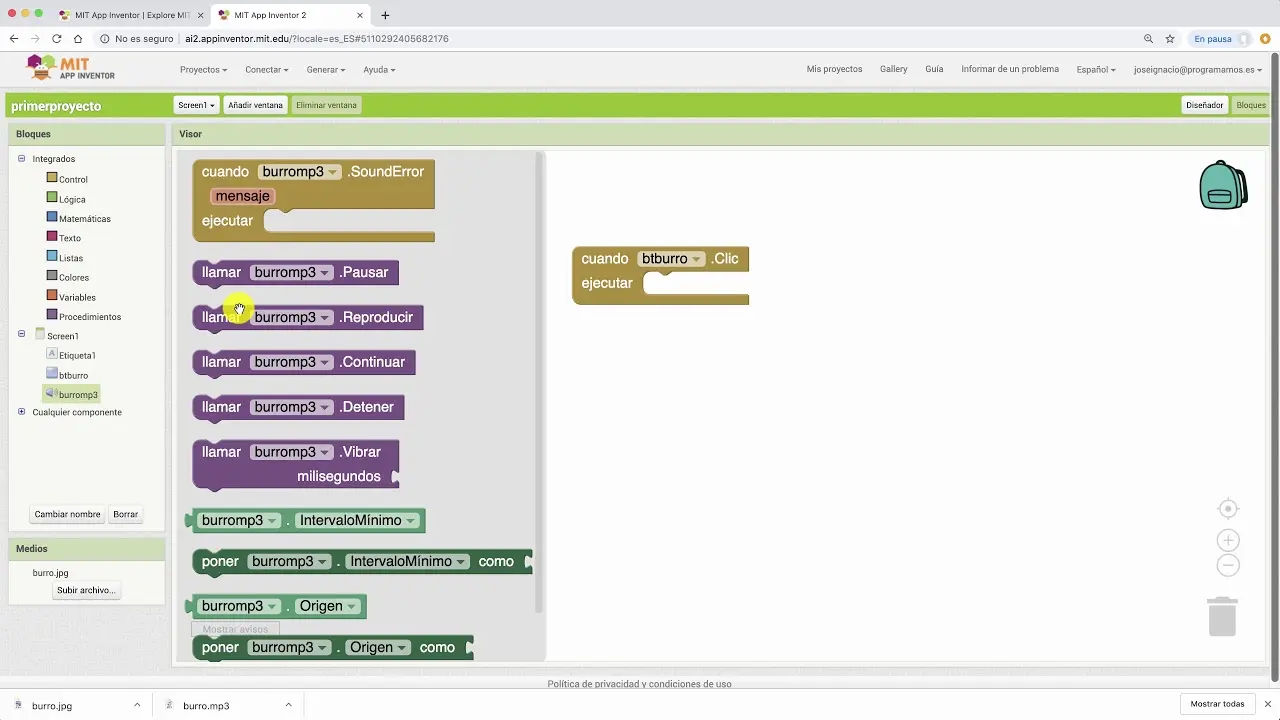This screenshot has width=1280, height=720.
Task: Click the btburro button component icon
Action: tap(52, 374)
